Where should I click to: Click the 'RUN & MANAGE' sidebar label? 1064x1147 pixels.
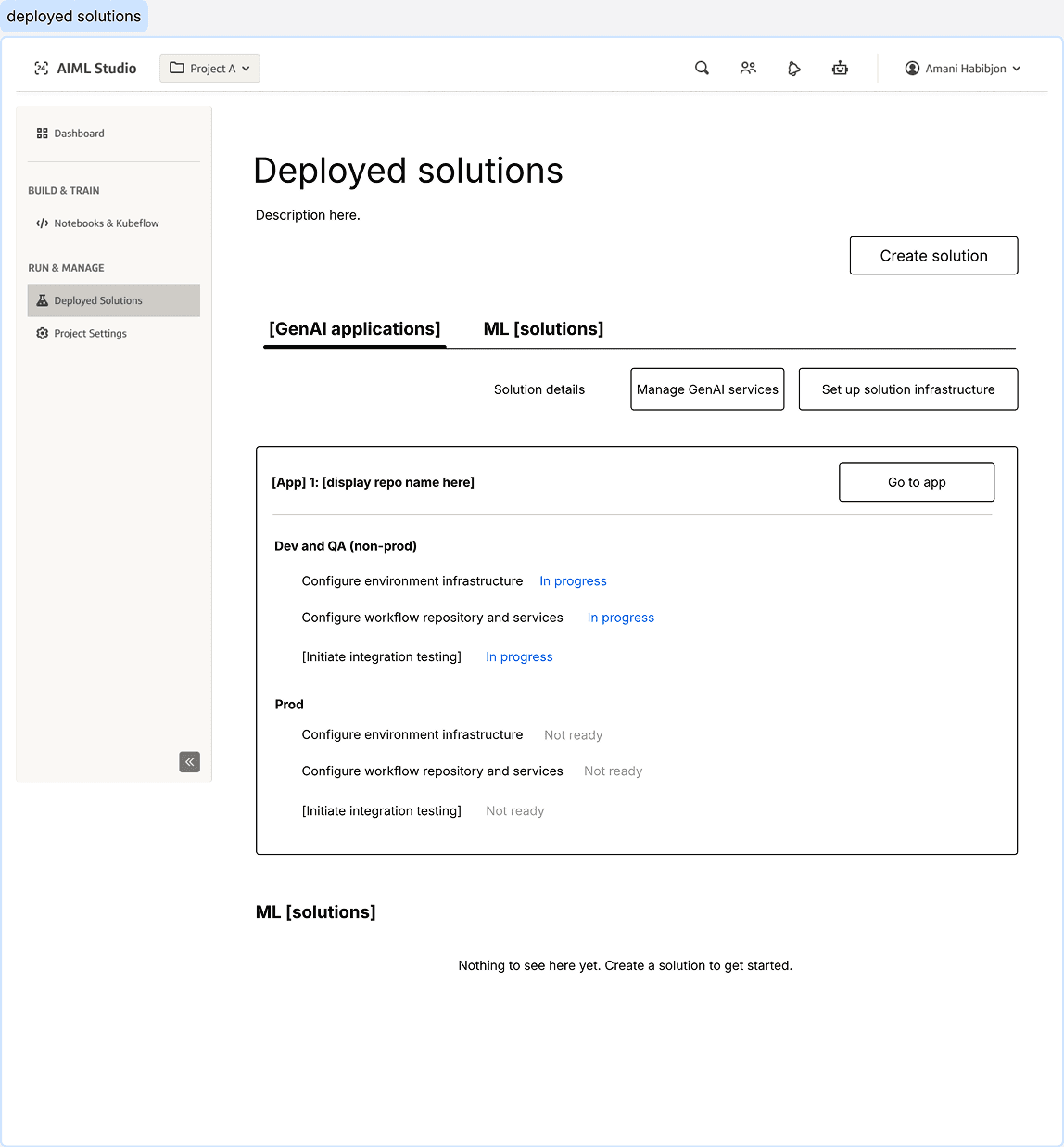pyautogui.click(x=66, y=268)
